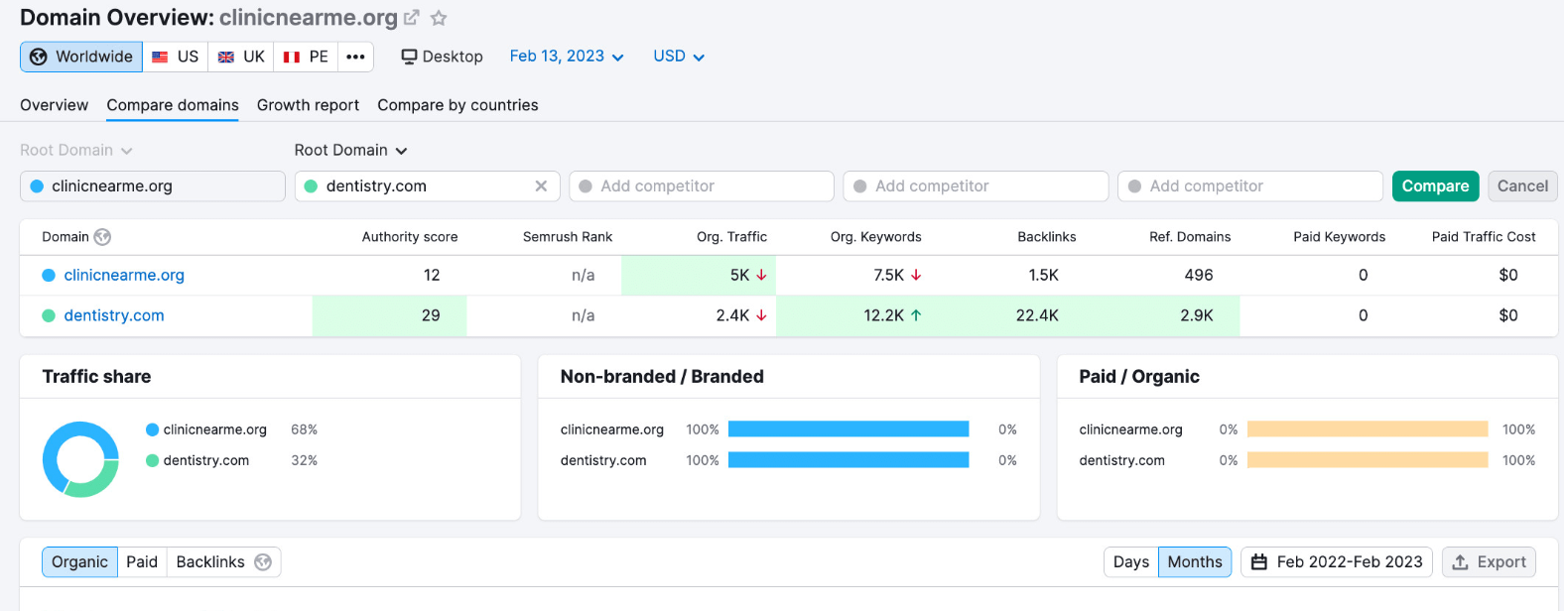The height and width of the screenshot is (611, 1568).
Task: Select the Organic chart toggle
Action: [x=79, y=562]
